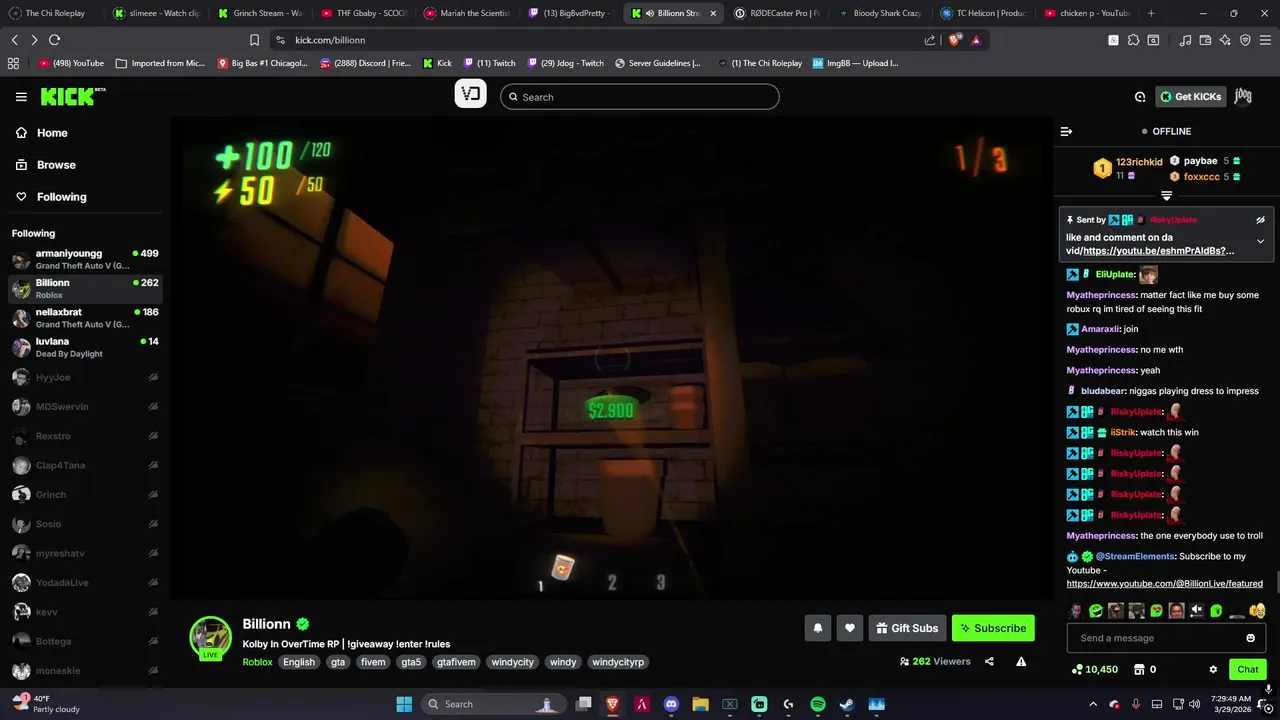The height and width of the screenshot is (720, 1280).
Task: Click the English tag
Action: pos(298,662)
